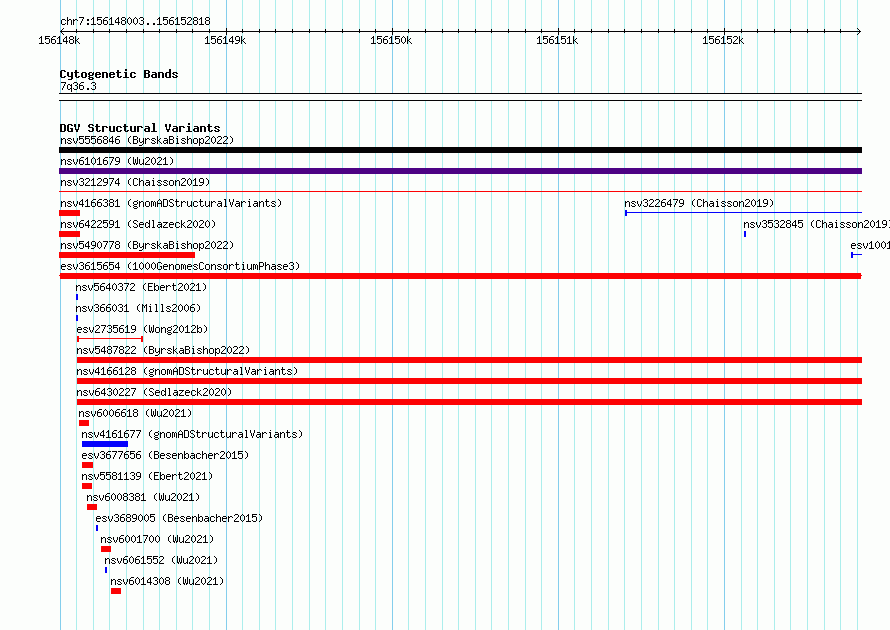
Task: Click the small red nsv5581139 bar
Action: coord(87,486)
